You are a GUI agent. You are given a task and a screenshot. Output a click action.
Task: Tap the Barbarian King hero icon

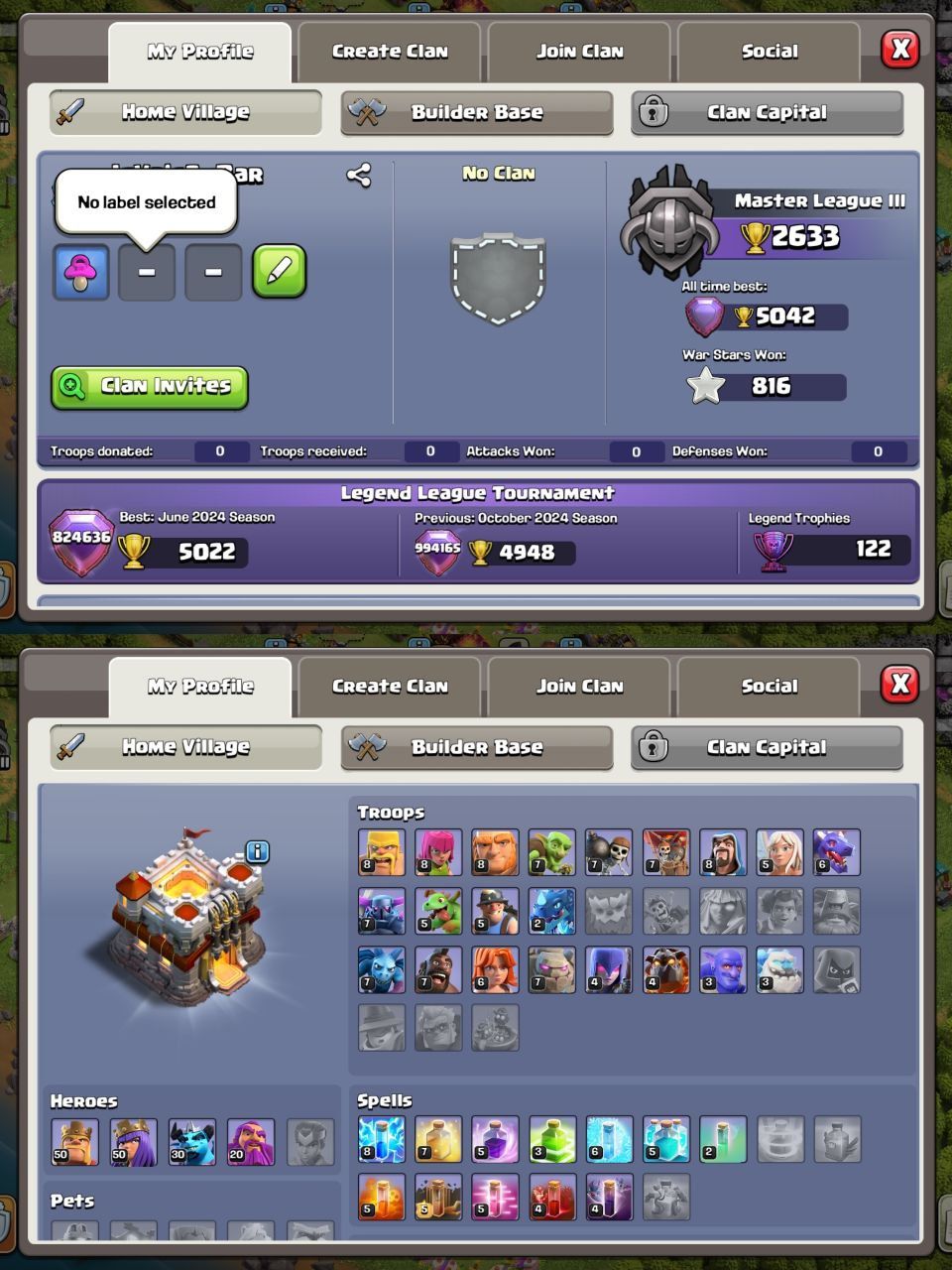click(75, 1142)
